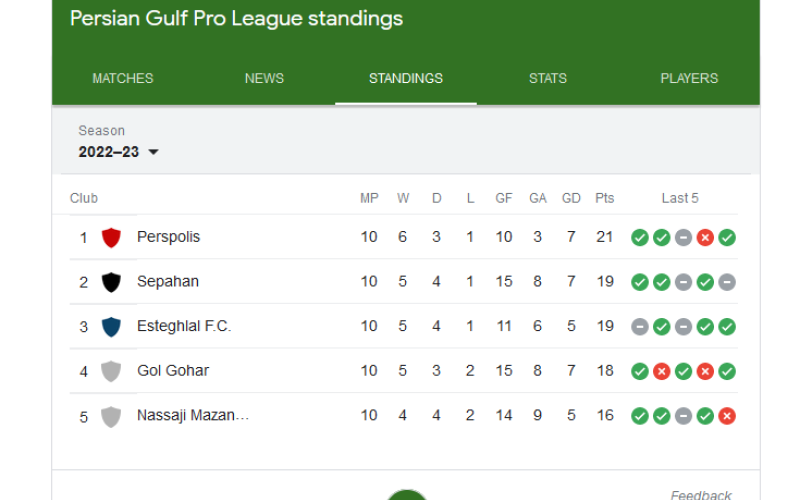Screen dimensions: 800x500
Task: Click Gol Gohar's first green win icon
Action: click(639, 371)
